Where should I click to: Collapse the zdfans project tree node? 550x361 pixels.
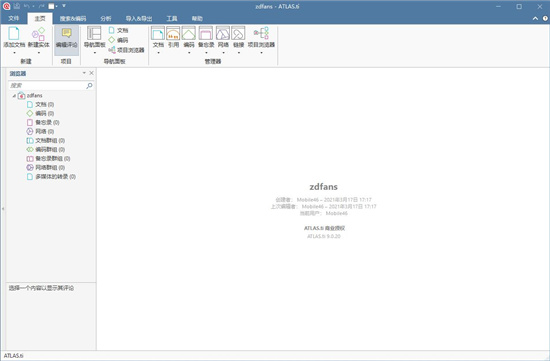click(14, 95)
